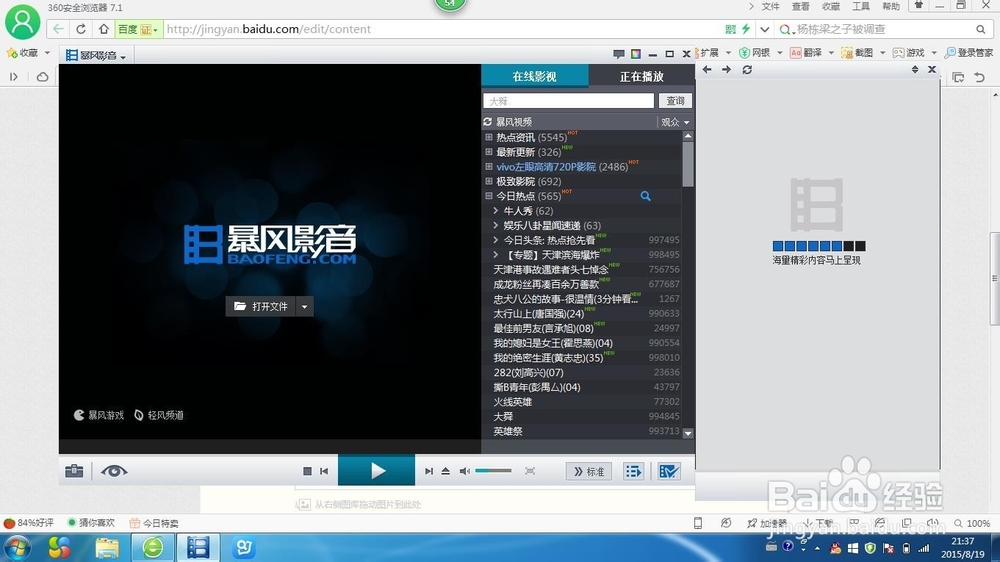Open the player skin color icon
Viewport: 1000px width, 562px height.
(636, 54)
